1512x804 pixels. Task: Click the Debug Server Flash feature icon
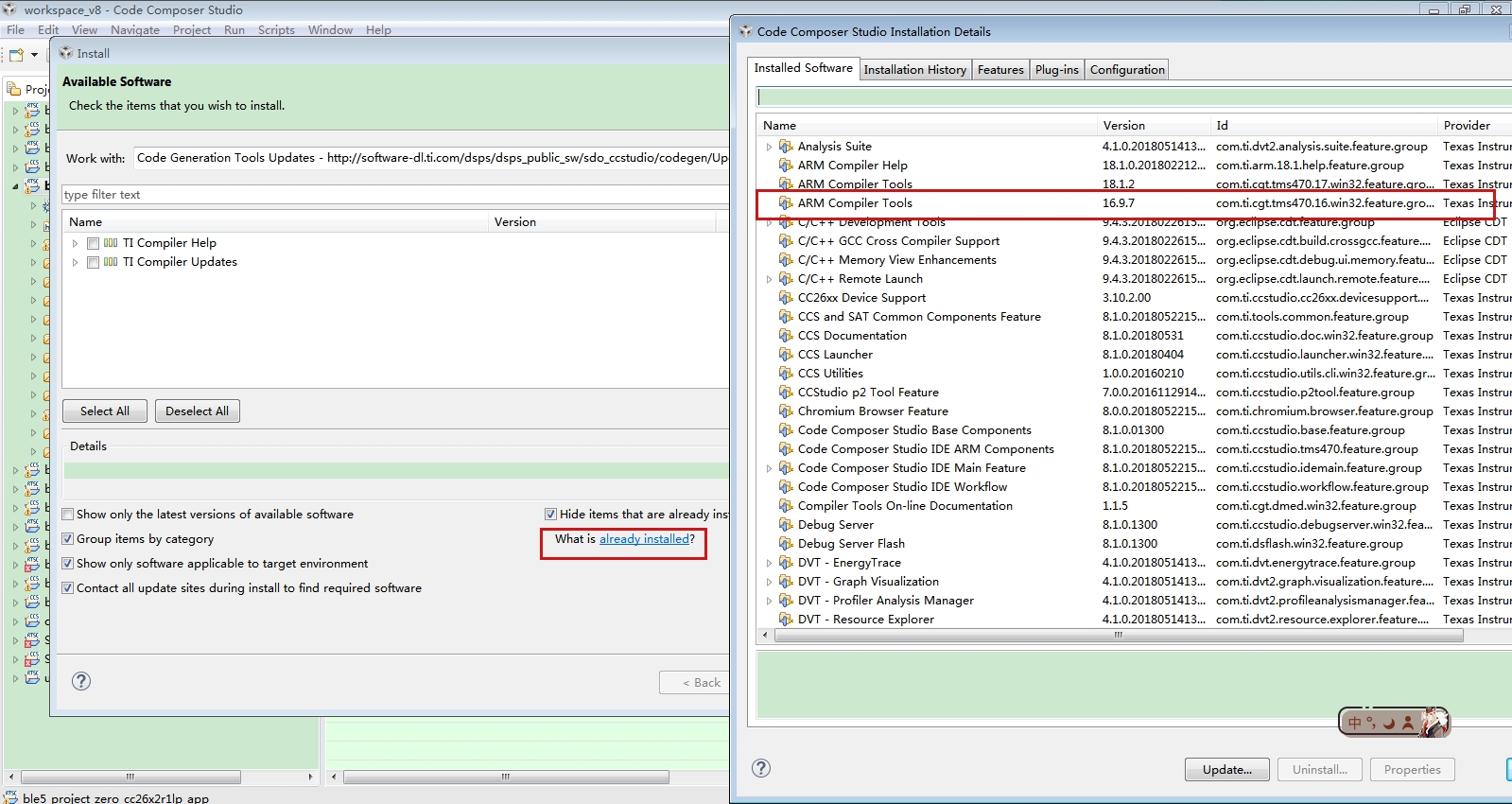[786, 544]
